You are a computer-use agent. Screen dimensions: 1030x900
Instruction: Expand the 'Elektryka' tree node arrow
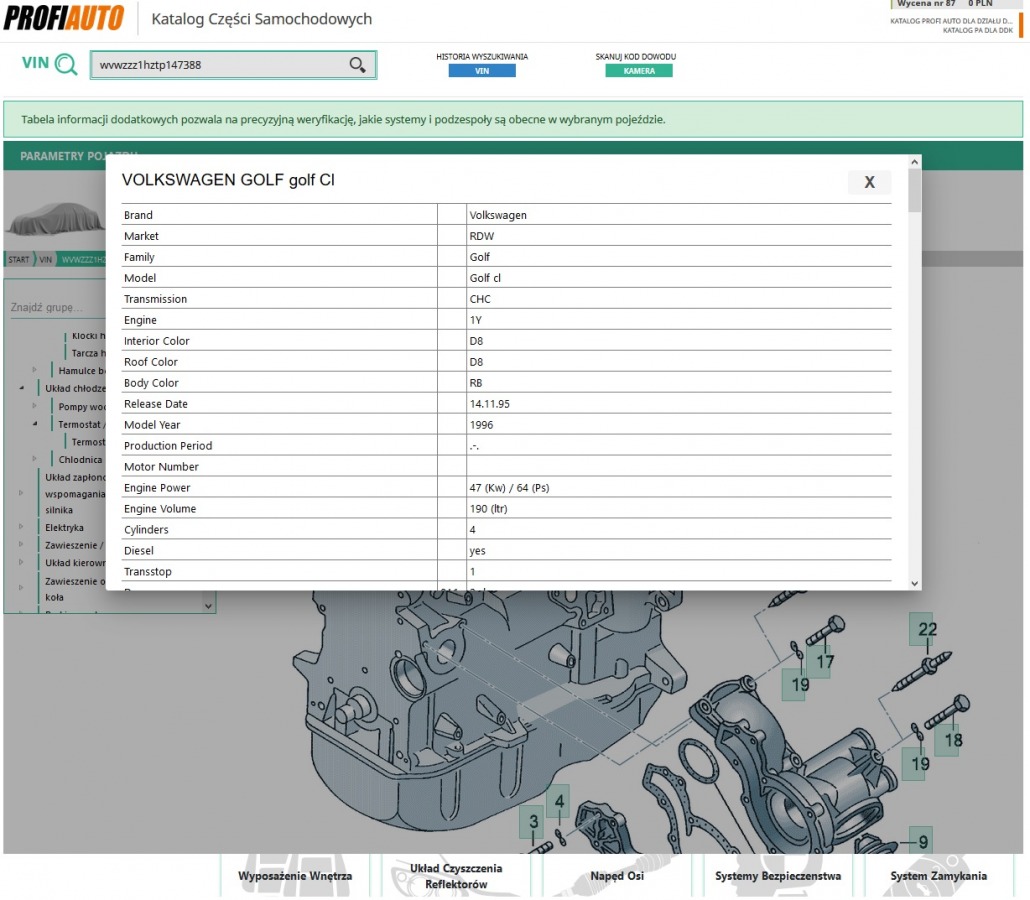22,527
